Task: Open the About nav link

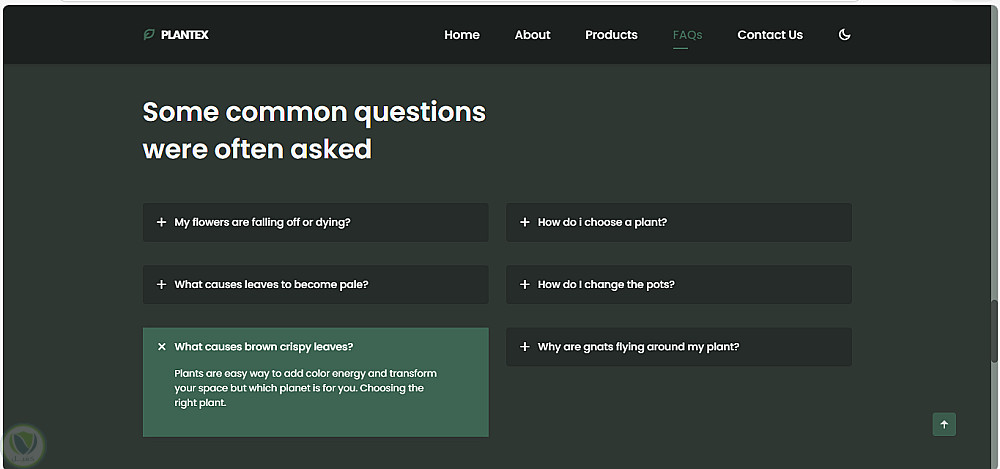Action: click(x=533, y=35)
